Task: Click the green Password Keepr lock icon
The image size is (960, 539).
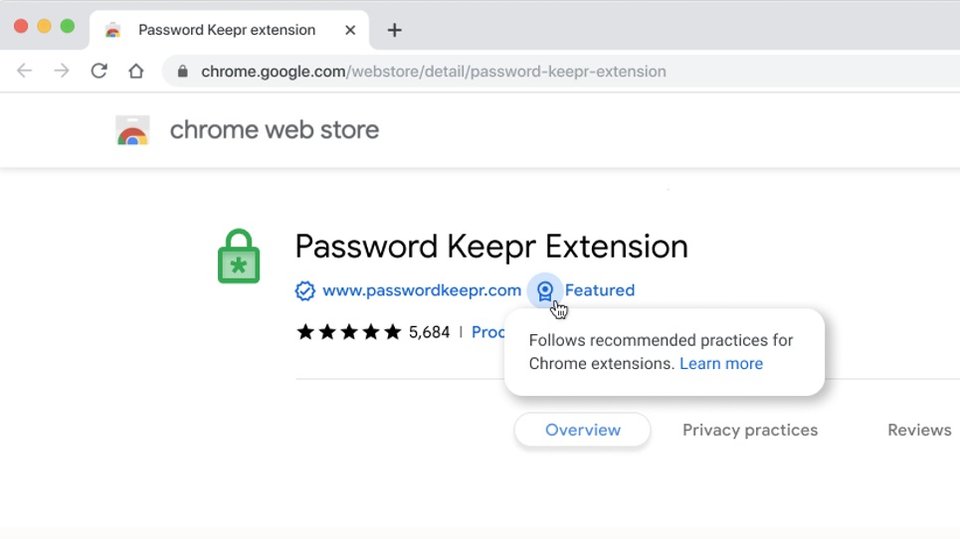Action: click(x=239, y=256)
